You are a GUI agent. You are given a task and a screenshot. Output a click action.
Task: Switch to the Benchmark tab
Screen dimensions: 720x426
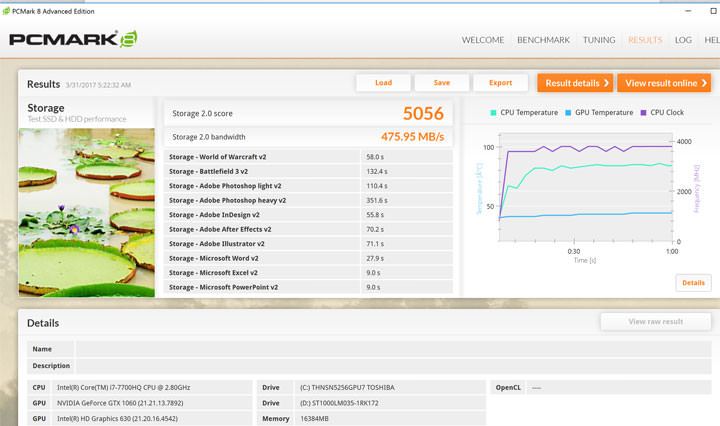tap(543, 40)
